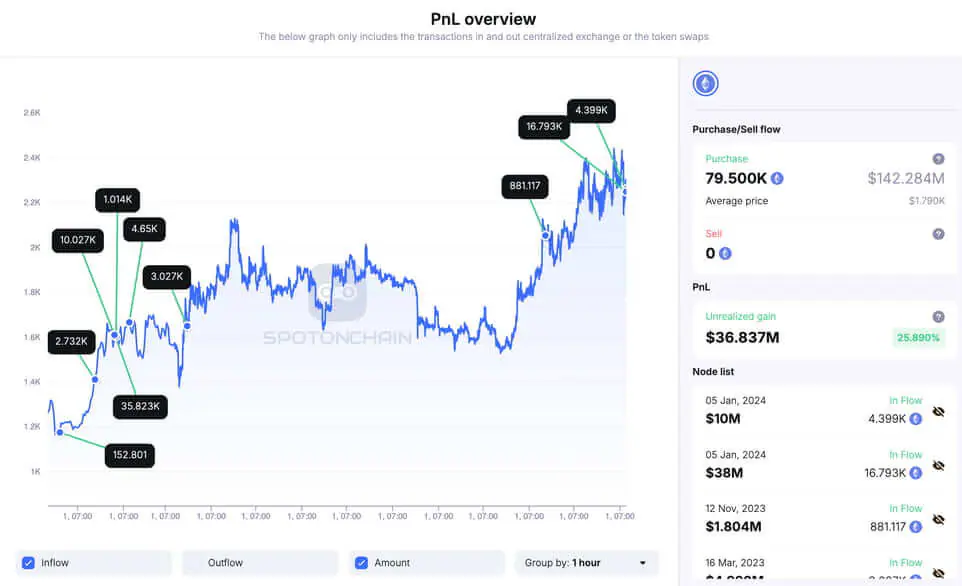
Task: Uncheck the Amount checkbox
Action: [x=361, y=563]
